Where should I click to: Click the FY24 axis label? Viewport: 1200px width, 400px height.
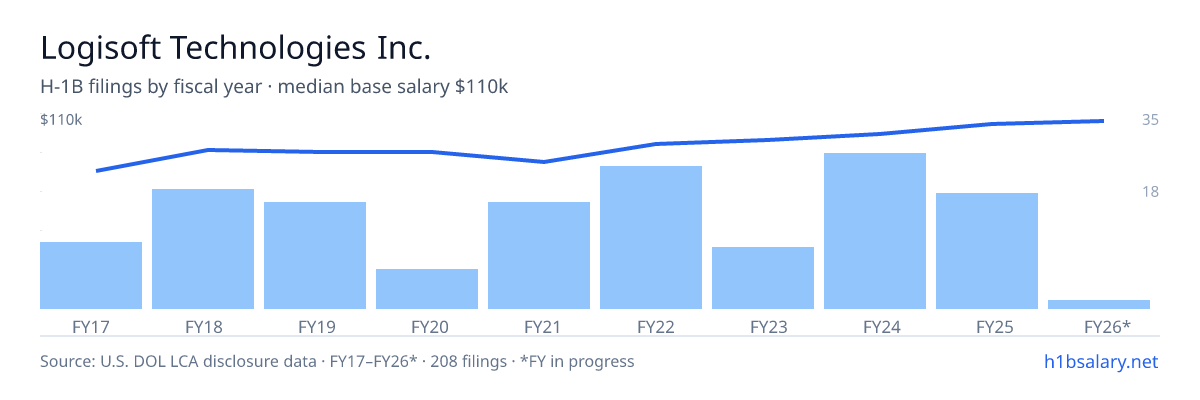click(875, 326)
